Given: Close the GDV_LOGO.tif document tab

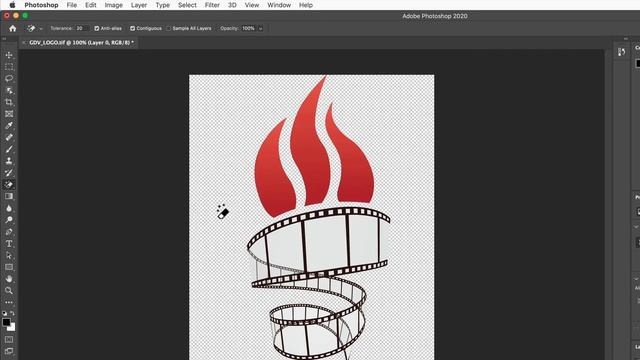Looking at the screenshot, I should pos(24,42).
